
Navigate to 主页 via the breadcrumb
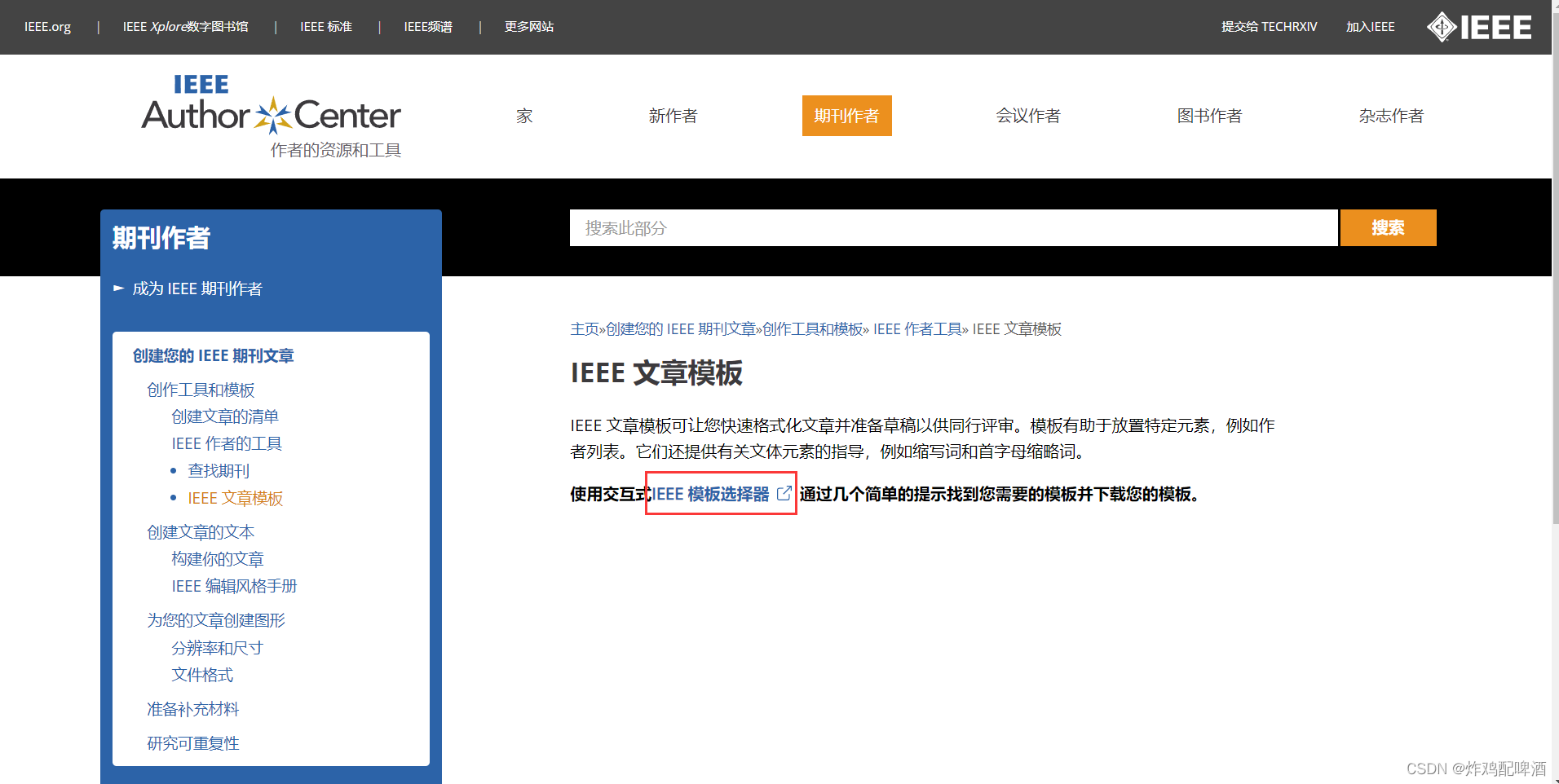(583, 328)
